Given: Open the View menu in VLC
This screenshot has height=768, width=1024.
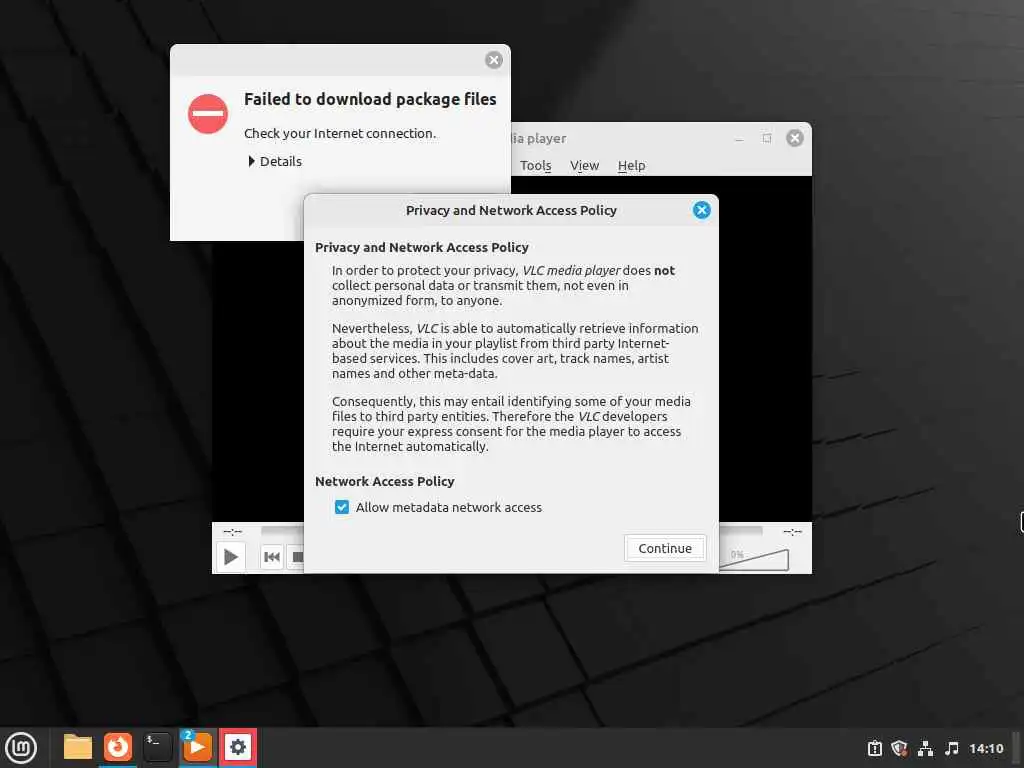Looking at the screenshot, I should [584, 166].
